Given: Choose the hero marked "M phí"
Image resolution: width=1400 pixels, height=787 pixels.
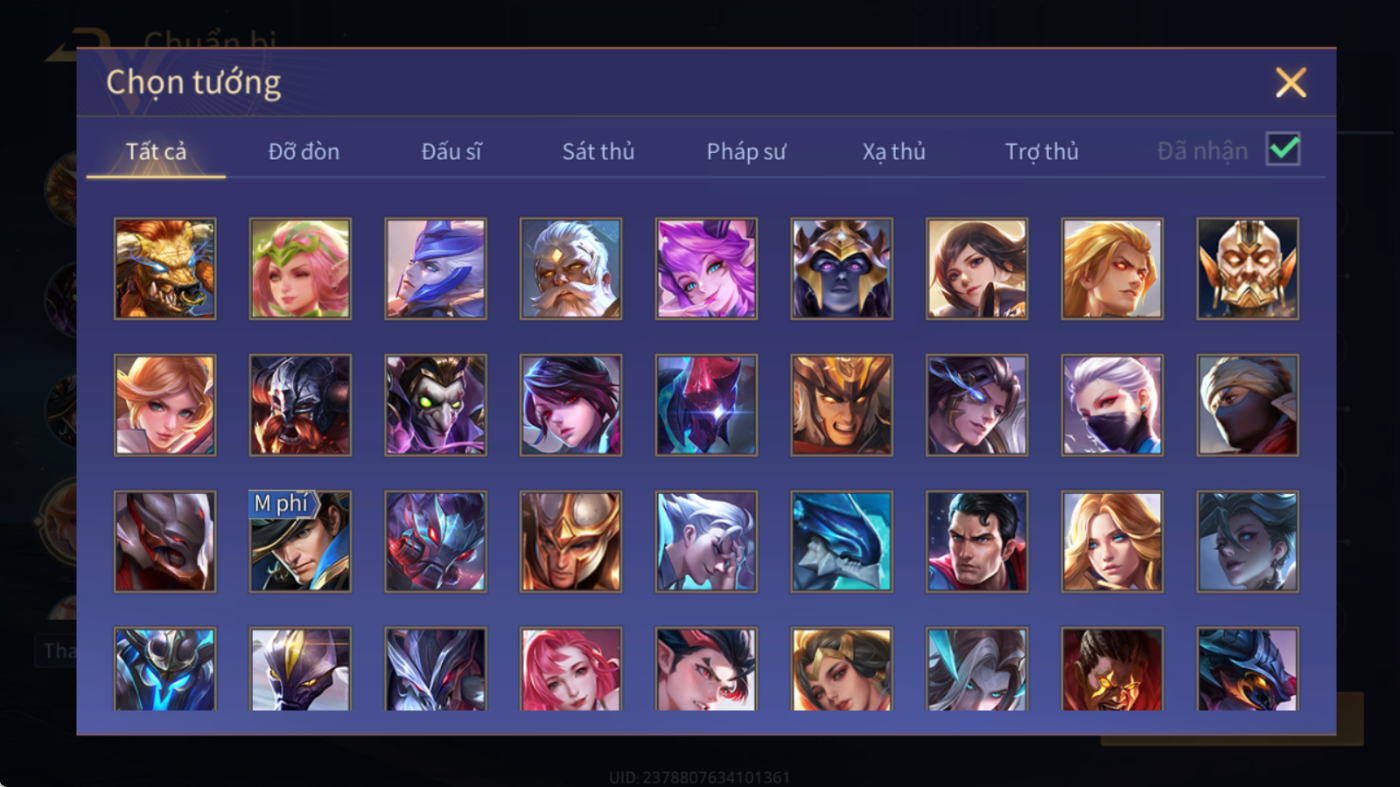Looking at the screenshot, I should point(300,541).
